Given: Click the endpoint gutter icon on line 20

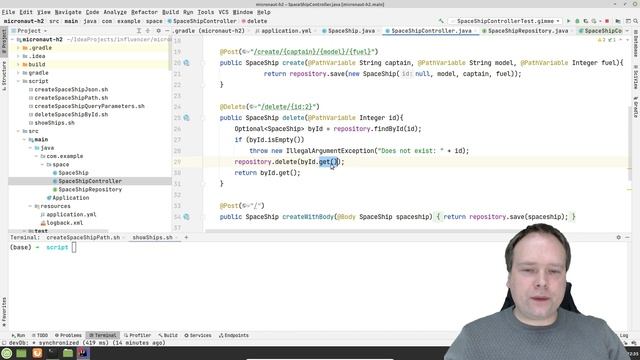Looking at the screenshot, I should click(187, 63).
